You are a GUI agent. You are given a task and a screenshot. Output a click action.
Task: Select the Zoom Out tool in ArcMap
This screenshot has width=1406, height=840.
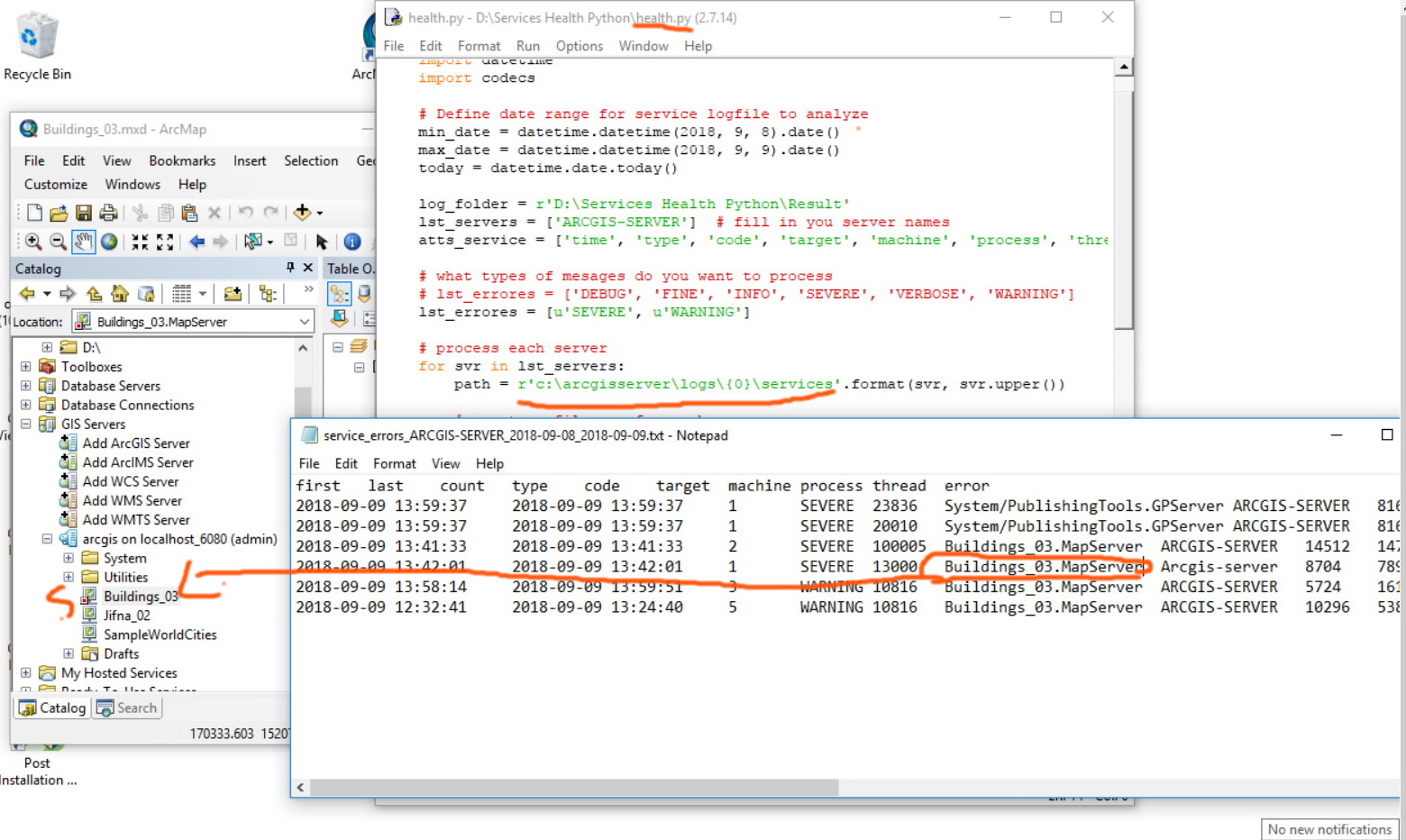[58, 242]
